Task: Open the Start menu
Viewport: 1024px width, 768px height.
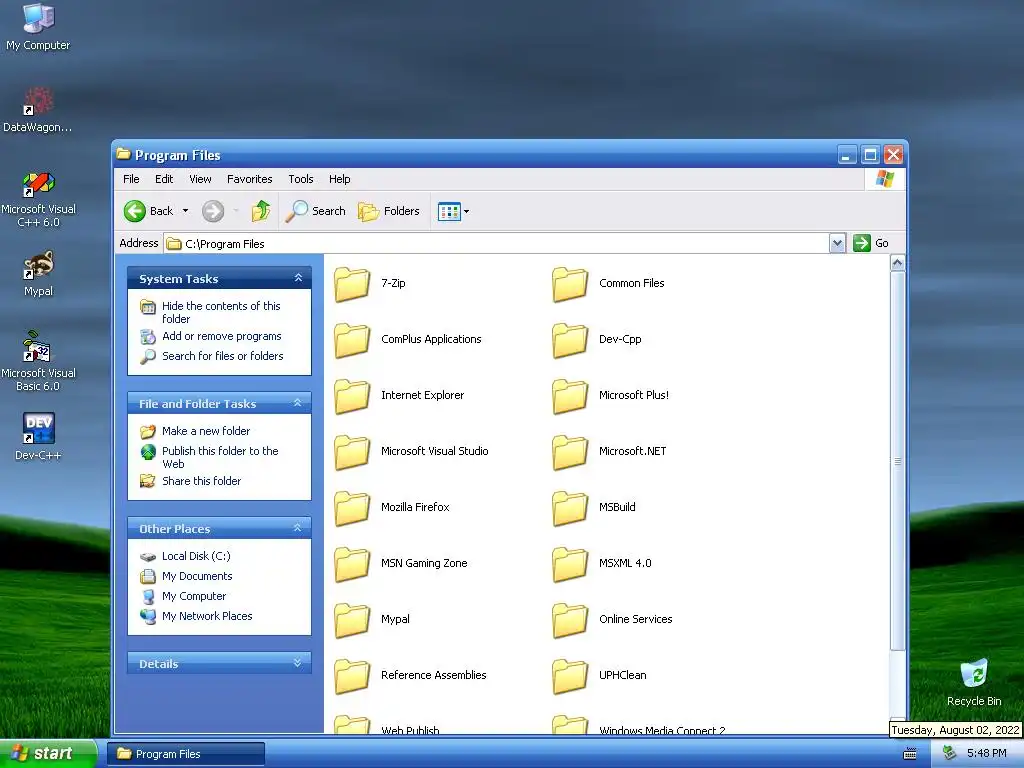Action: tap(48, 753)
